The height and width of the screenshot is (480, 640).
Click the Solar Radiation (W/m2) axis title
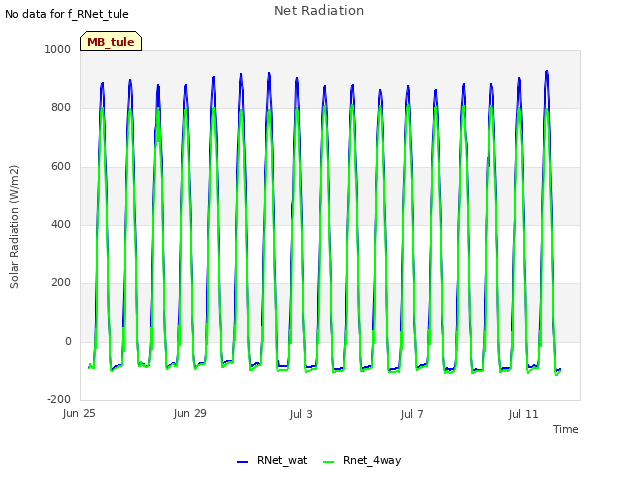(x=14, y=227)
